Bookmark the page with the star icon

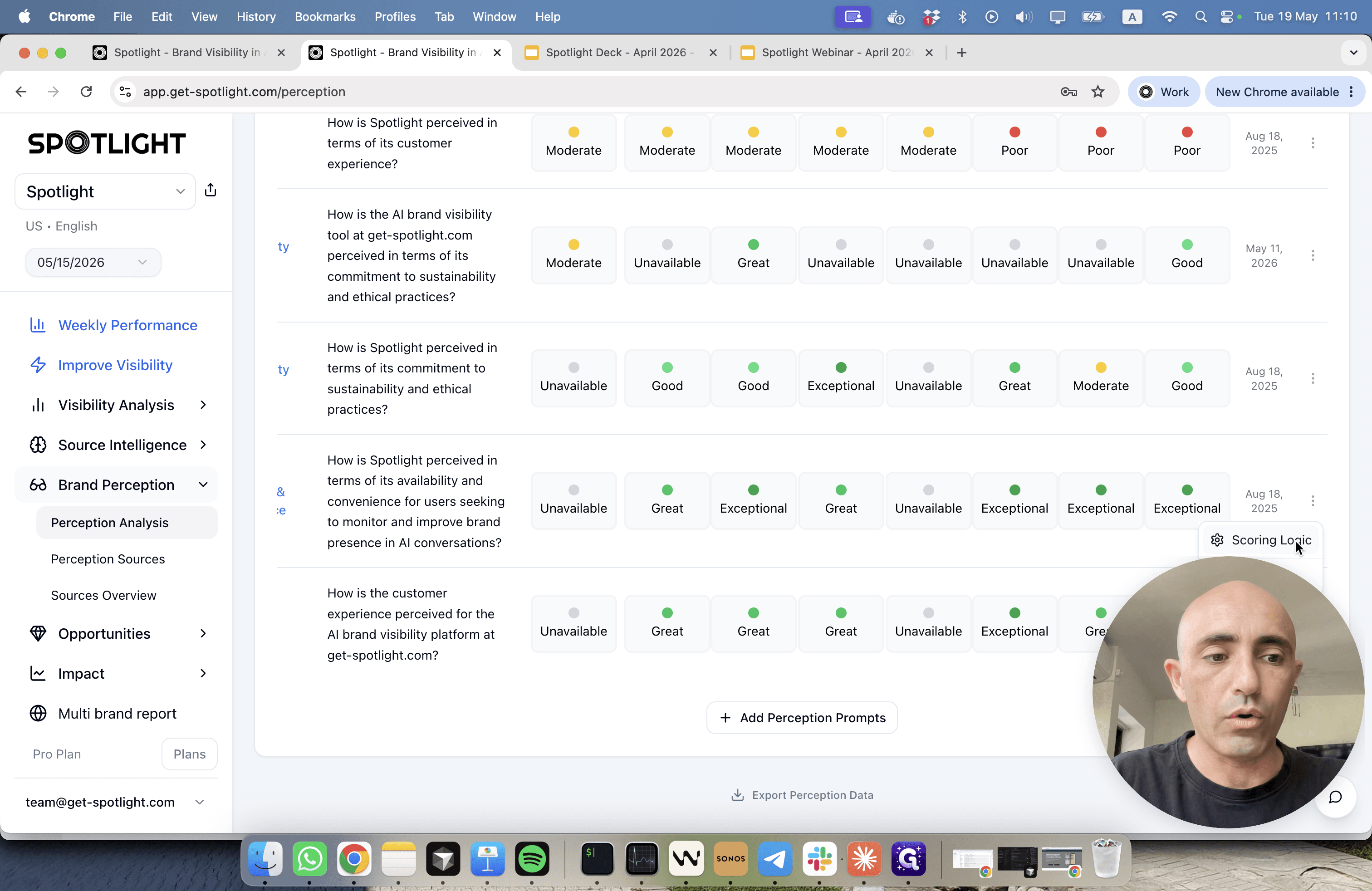tap(1098, 92)
